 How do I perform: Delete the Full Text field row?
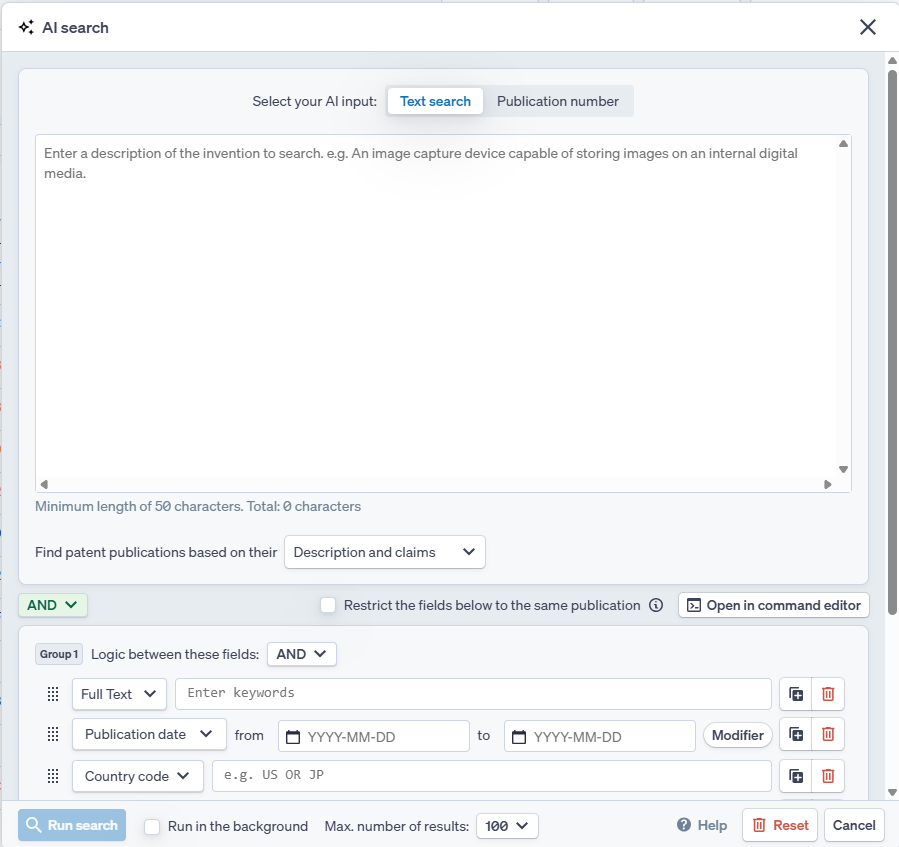(x=828, y=694)
